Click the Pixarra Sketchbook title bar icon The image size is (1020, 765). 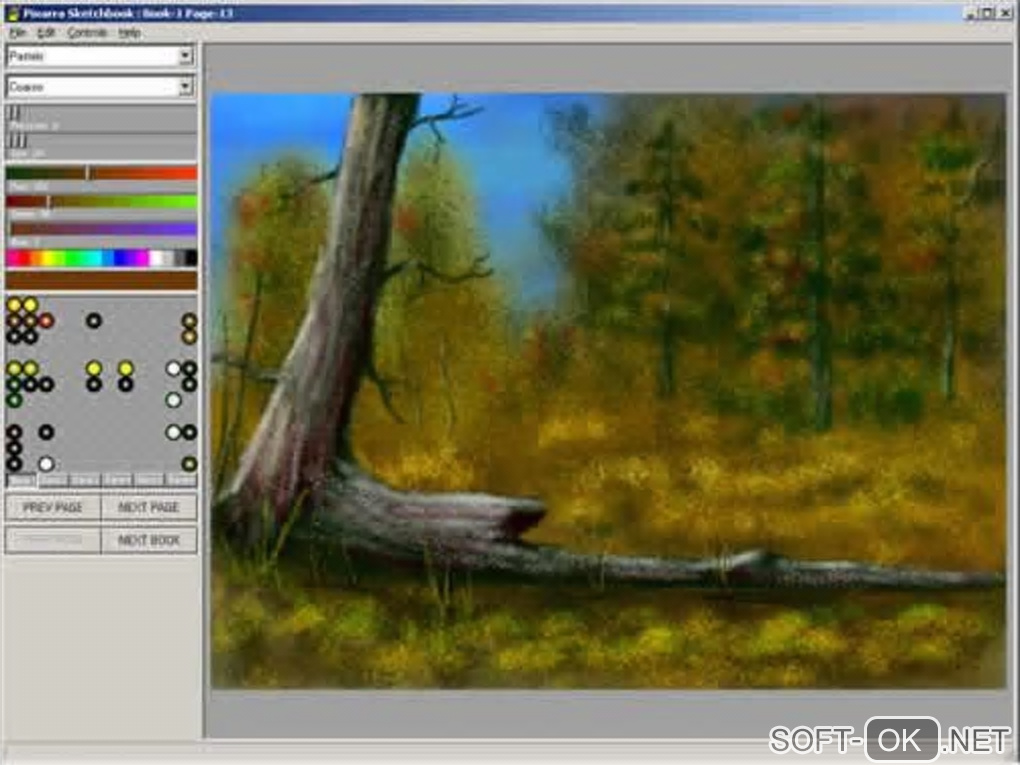pos(12,13)
